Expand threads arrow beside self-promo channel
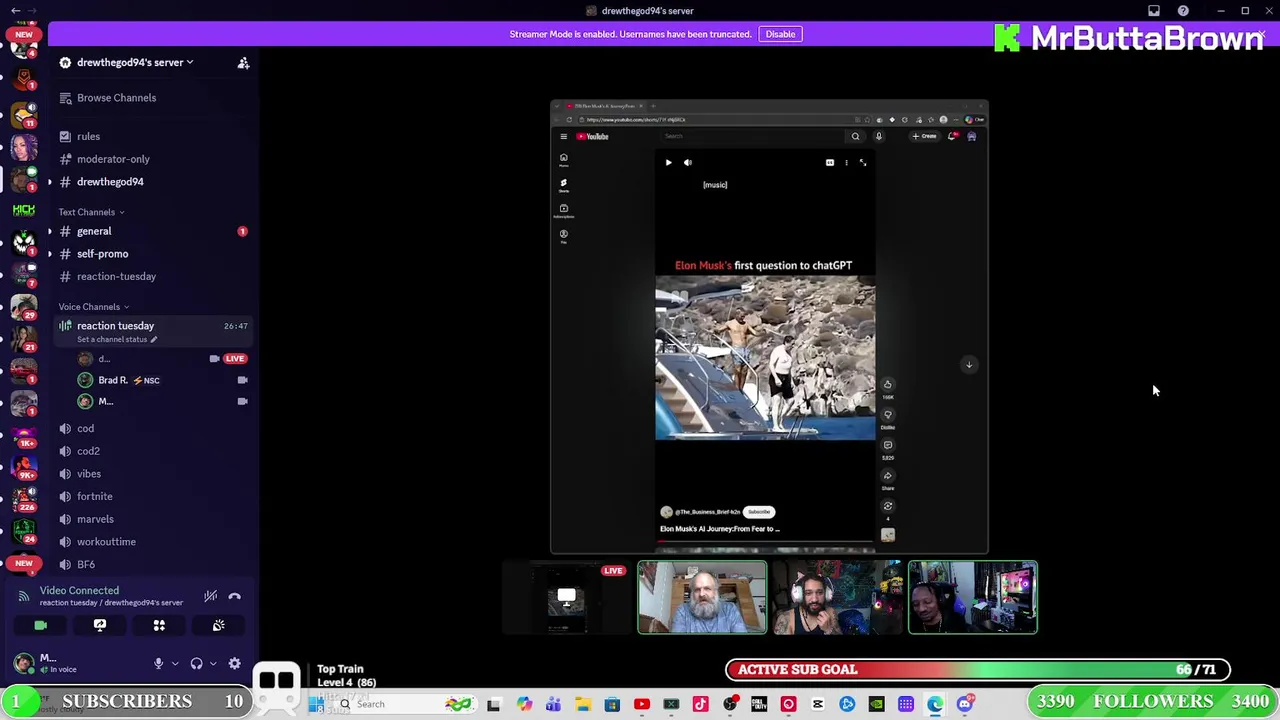 tap(49, 254)
